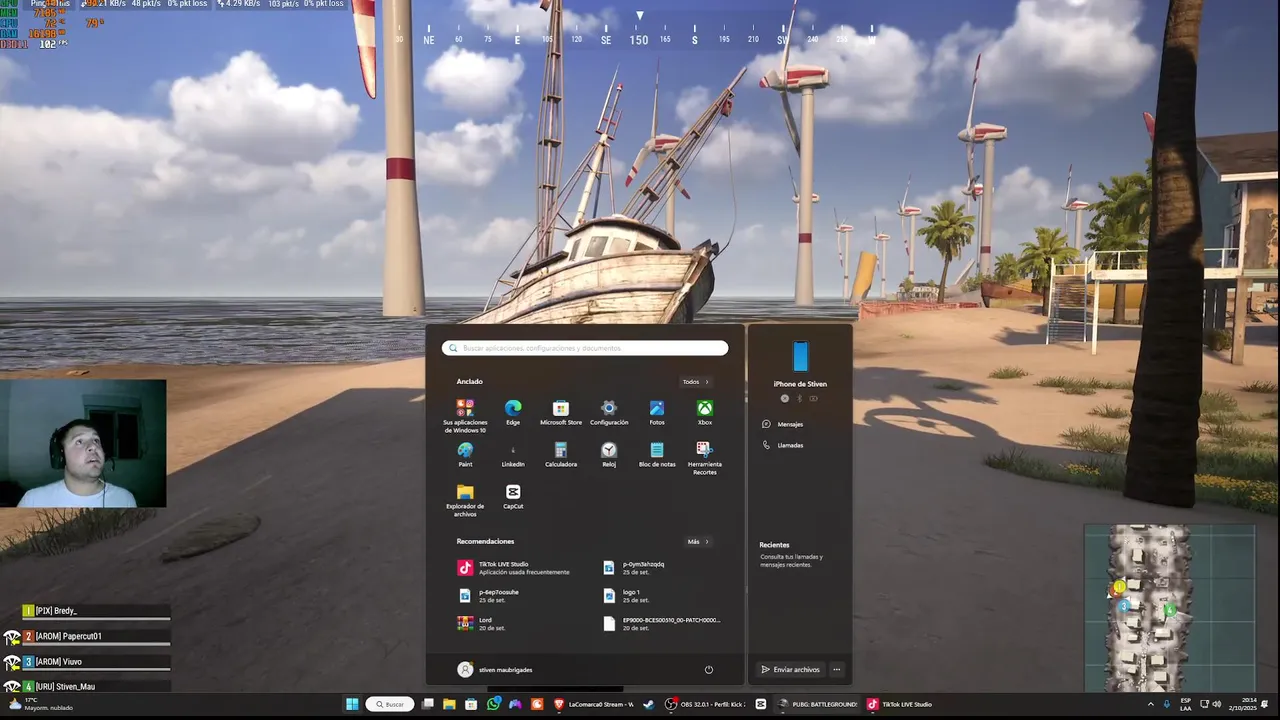
Task: Open recommended EP9000-BCES00510 patch file
Action: [x=662, y=623]
